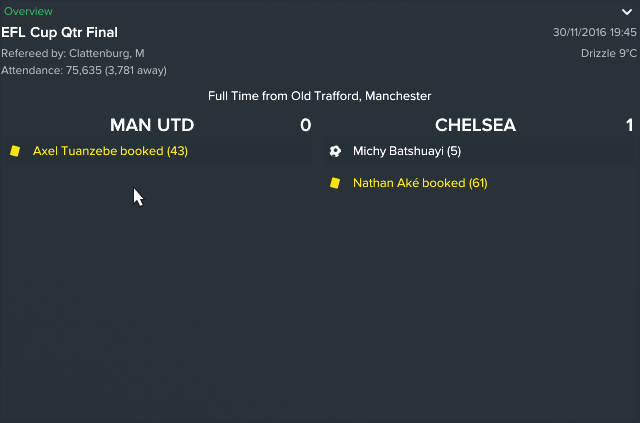640x423 pixels.
Task: Click the attendance figure 75,635
Action: pyautogui.click(x=84, y=70)
